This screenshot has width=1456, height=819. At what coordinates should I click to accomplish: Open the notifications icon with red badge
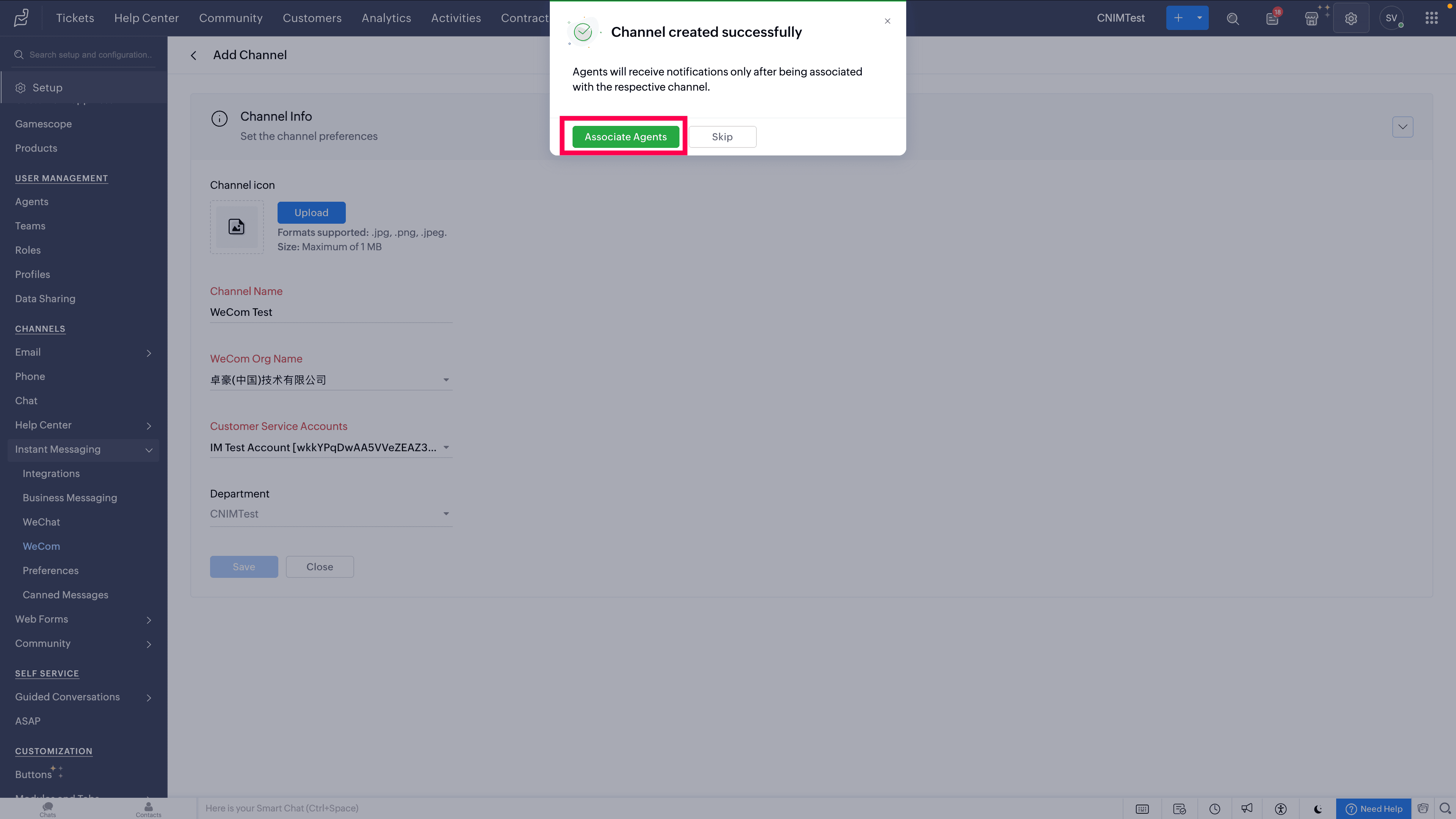tap(1272, 19)
